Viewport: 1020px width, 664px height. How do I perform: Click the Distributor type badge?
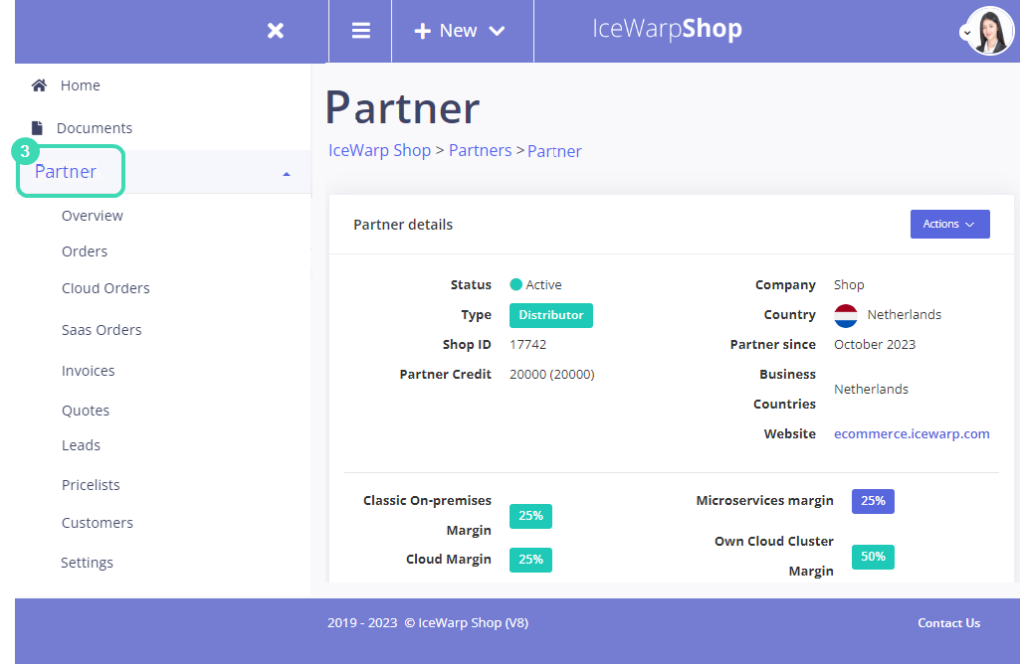pos(551,315)
